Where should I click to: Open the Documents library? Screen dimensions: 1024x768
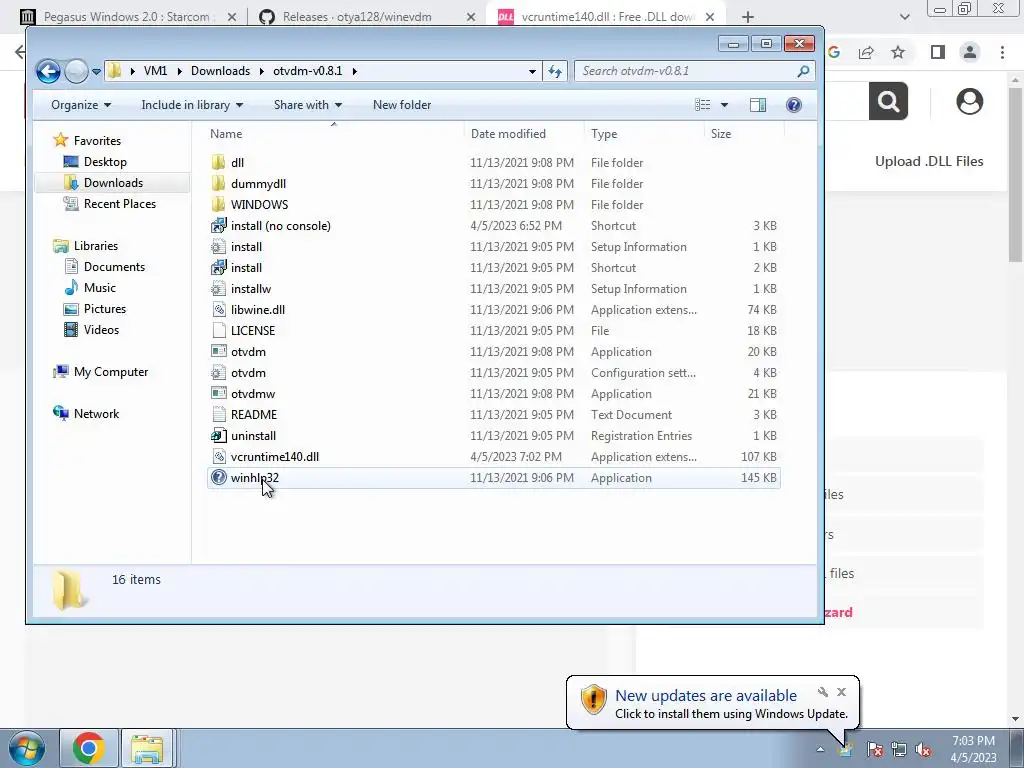114,266
